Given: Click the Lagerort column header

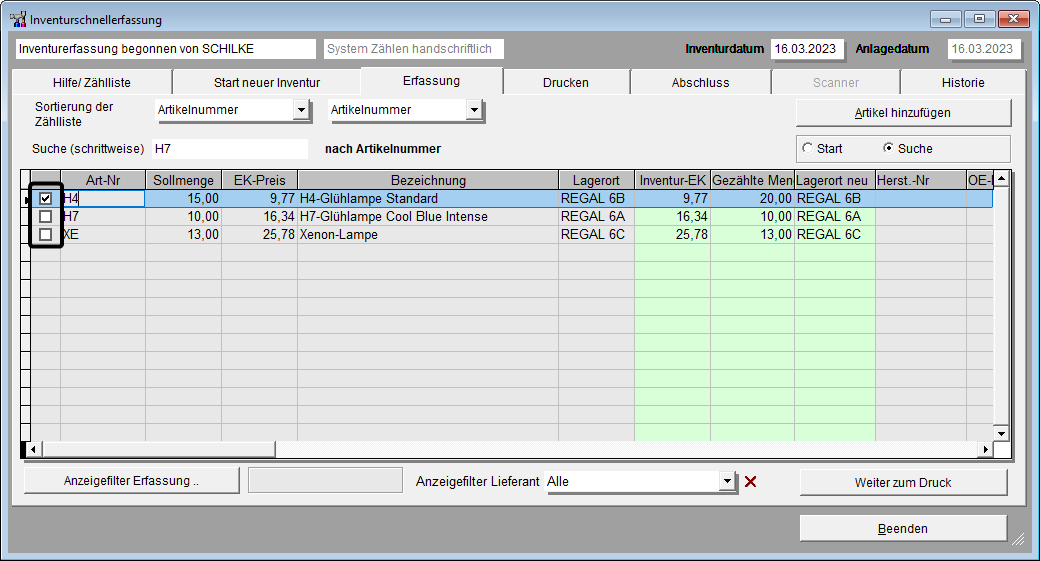Looking at the screenshot, I should [x=596, y=180].
